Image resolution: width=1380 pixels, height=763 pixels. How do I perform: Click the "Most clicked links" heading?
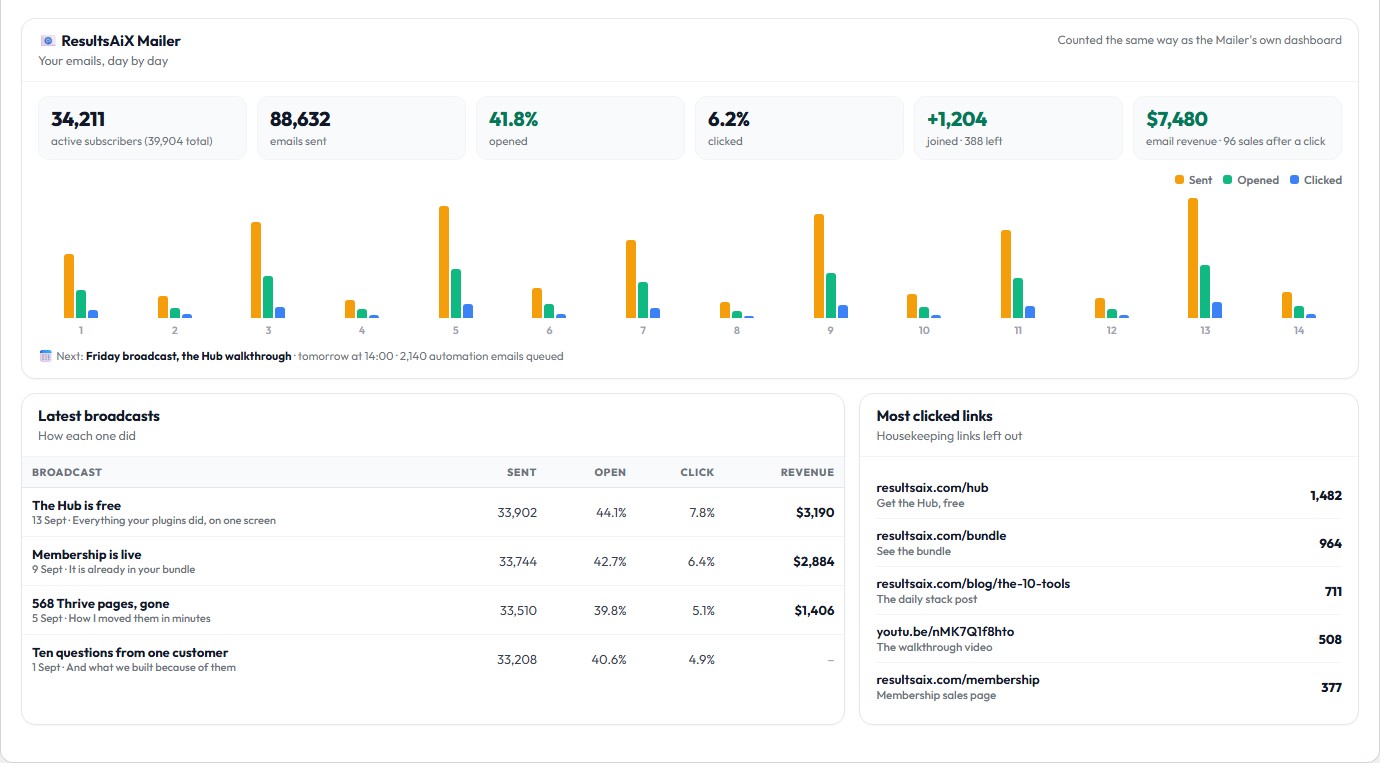(x=935, y=416)
